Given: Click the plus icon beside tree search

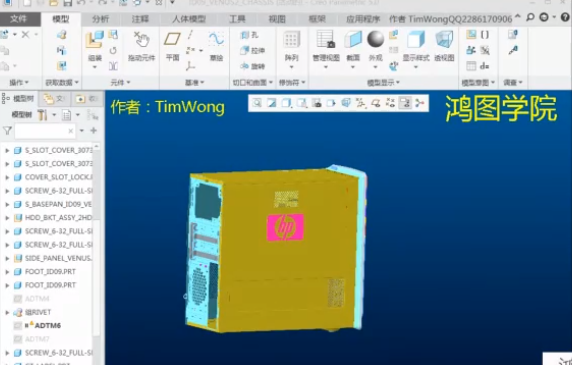Looking at the screenshot, I should pyautogui.click(x=94, y=131).
